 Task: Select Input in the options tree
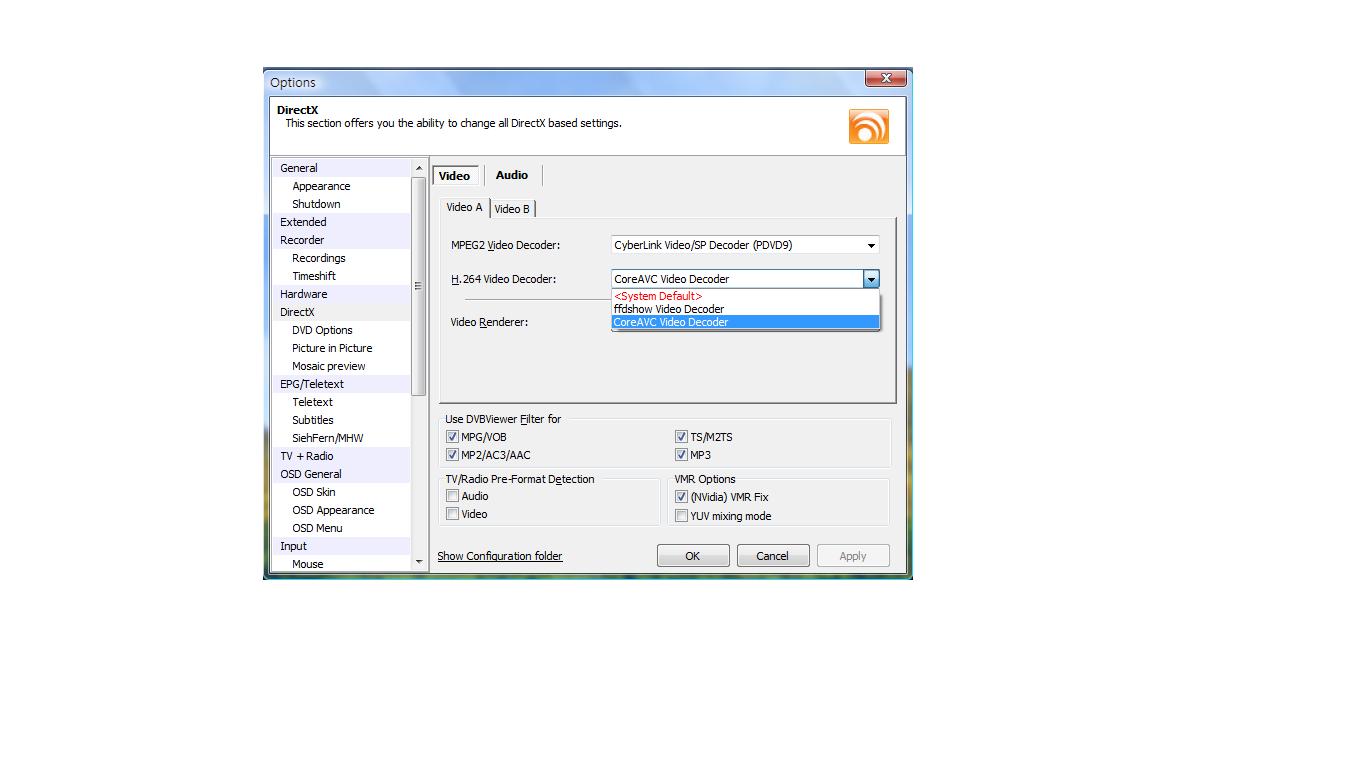pos(294,546)
